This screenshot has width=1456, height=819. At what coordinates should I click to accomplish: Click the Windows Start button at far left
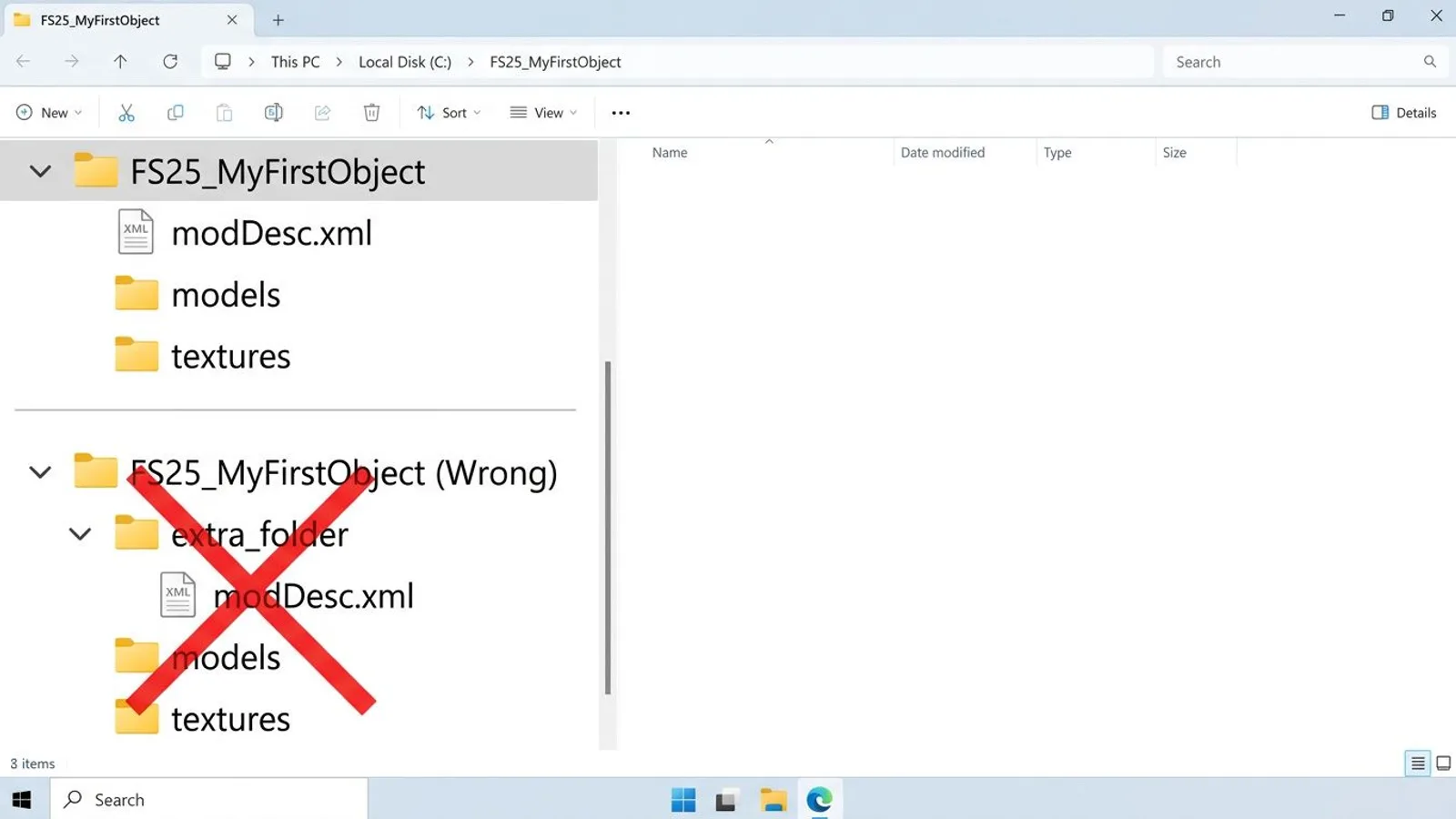click(x=23, y=800)
